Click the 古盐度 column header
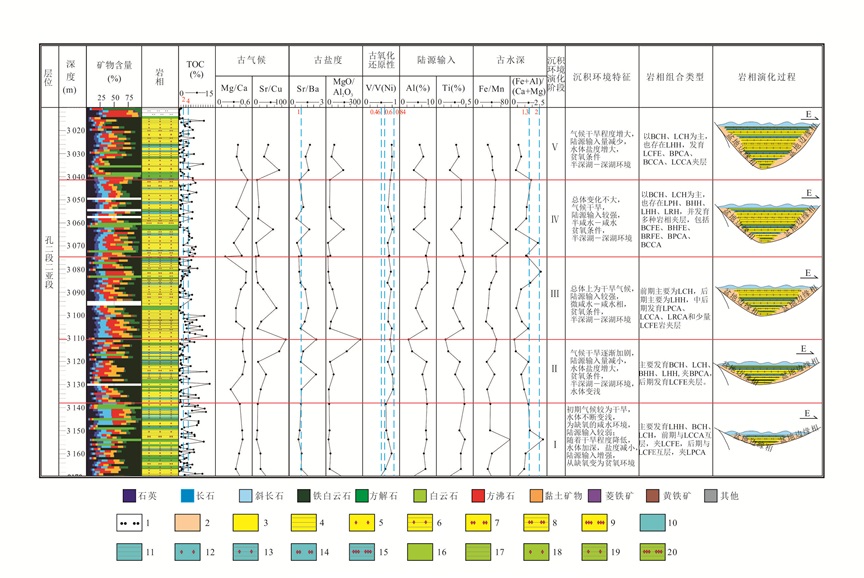Screen dimensions: 864x578 328,61
